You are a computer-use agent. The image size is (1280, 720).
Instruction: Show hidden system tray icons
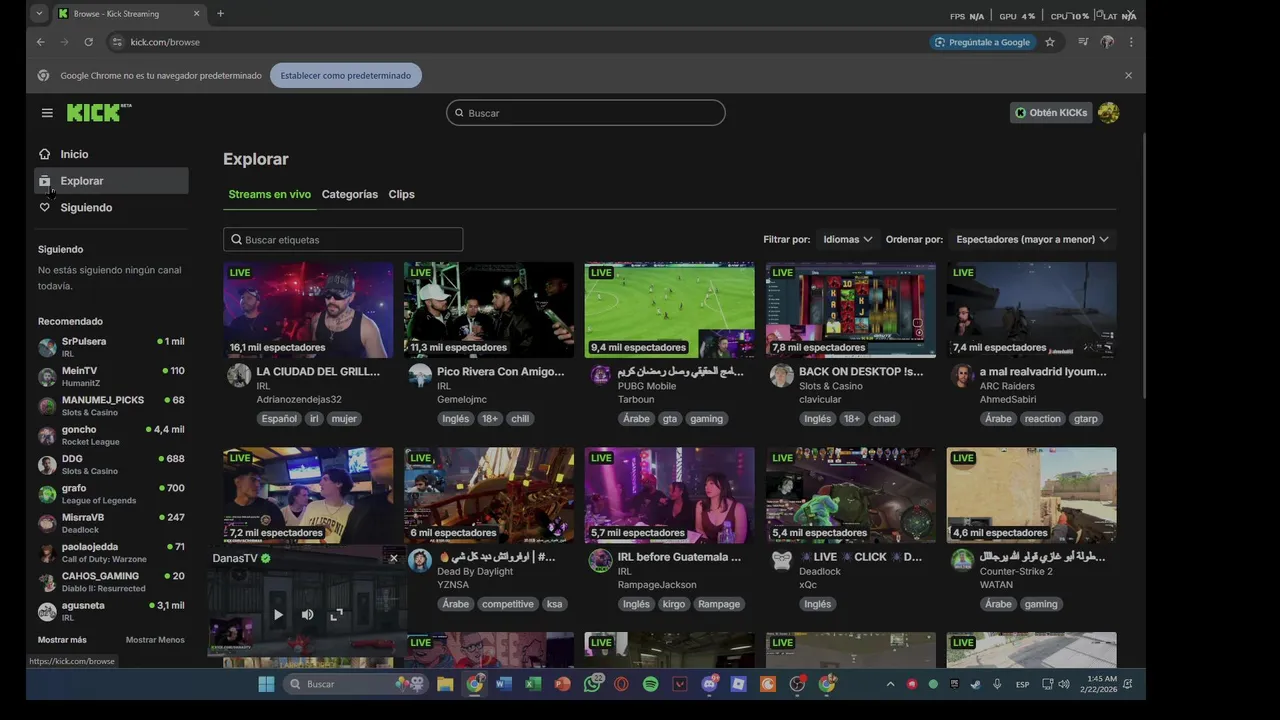(x=890, y=684)
